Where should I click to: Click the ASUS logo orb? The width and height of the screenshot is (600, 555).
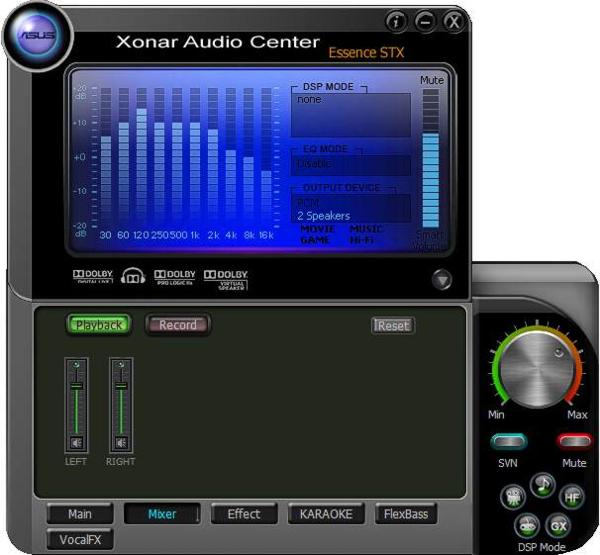(x=38, y=35)
